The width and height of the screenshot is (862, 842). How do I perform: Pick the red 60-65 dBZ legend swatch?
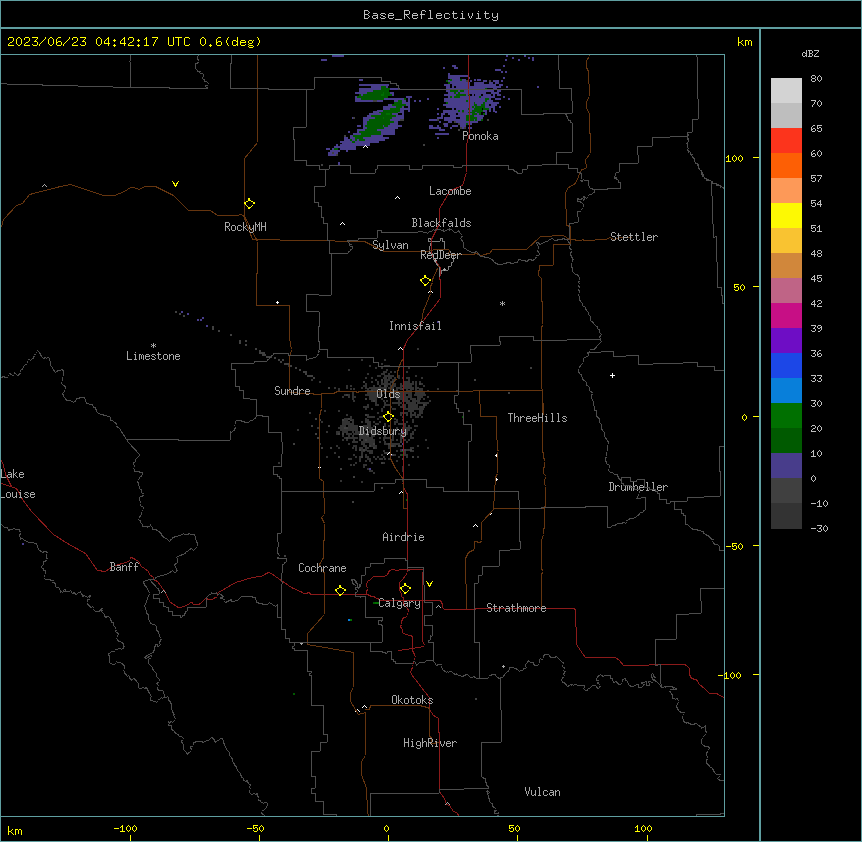coord(786,141)
